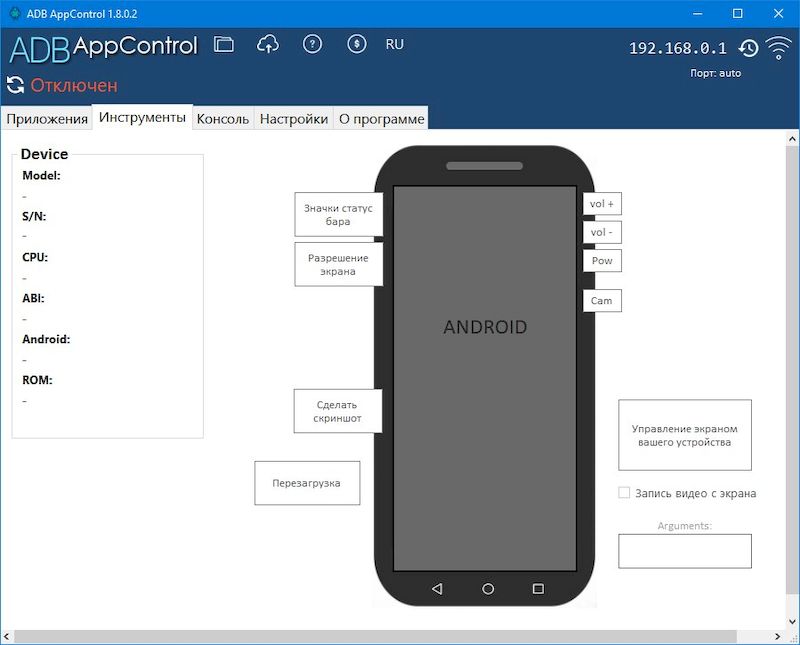Switch language using the RU icon

coord(394,44)
